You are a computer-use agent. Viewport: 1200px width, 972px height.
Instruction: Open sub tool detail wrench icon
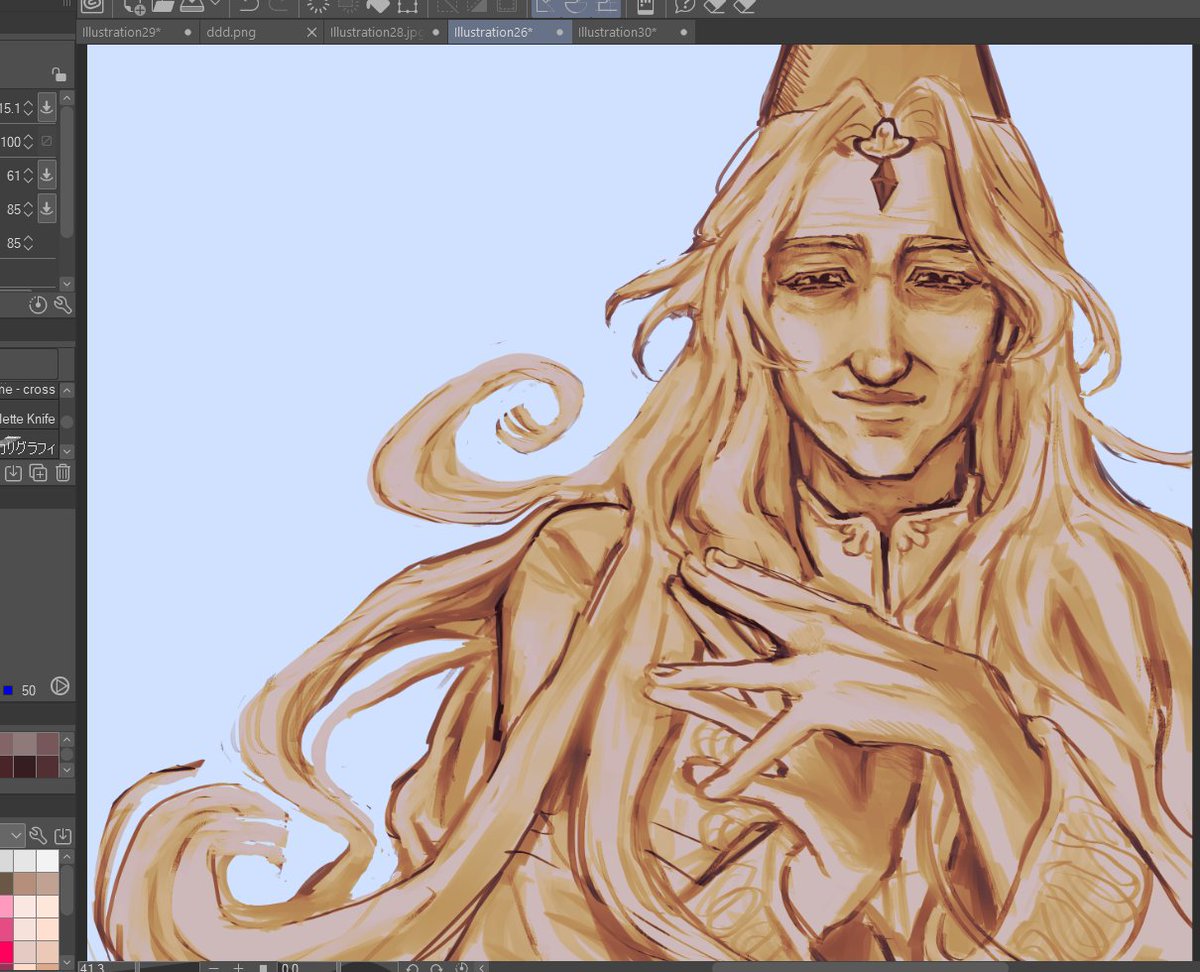[62, 305]
